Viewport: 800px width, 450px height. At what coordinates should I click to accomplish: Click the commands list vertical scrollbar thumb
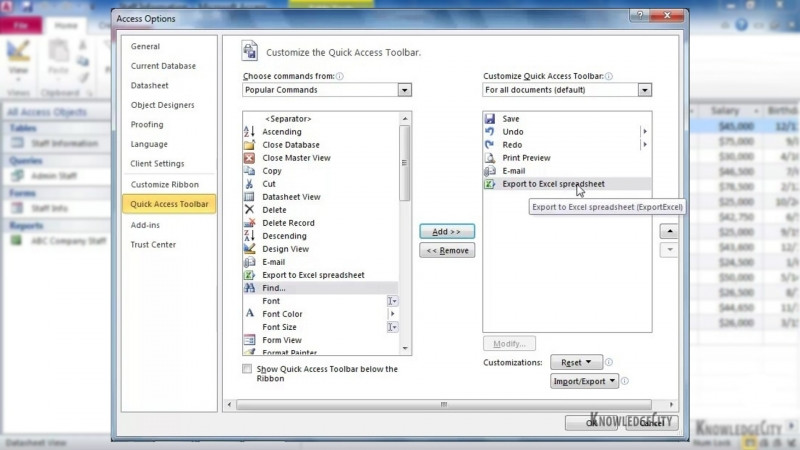pyautogui.click(x=405, y=163)
